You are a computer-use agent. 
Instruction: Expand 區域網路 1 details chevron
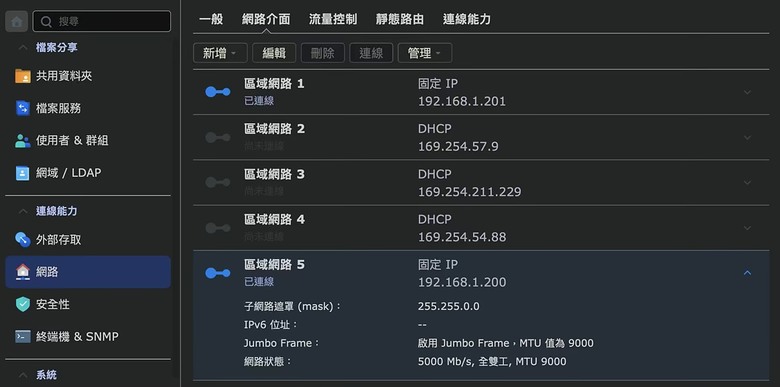tap(747, 92)
